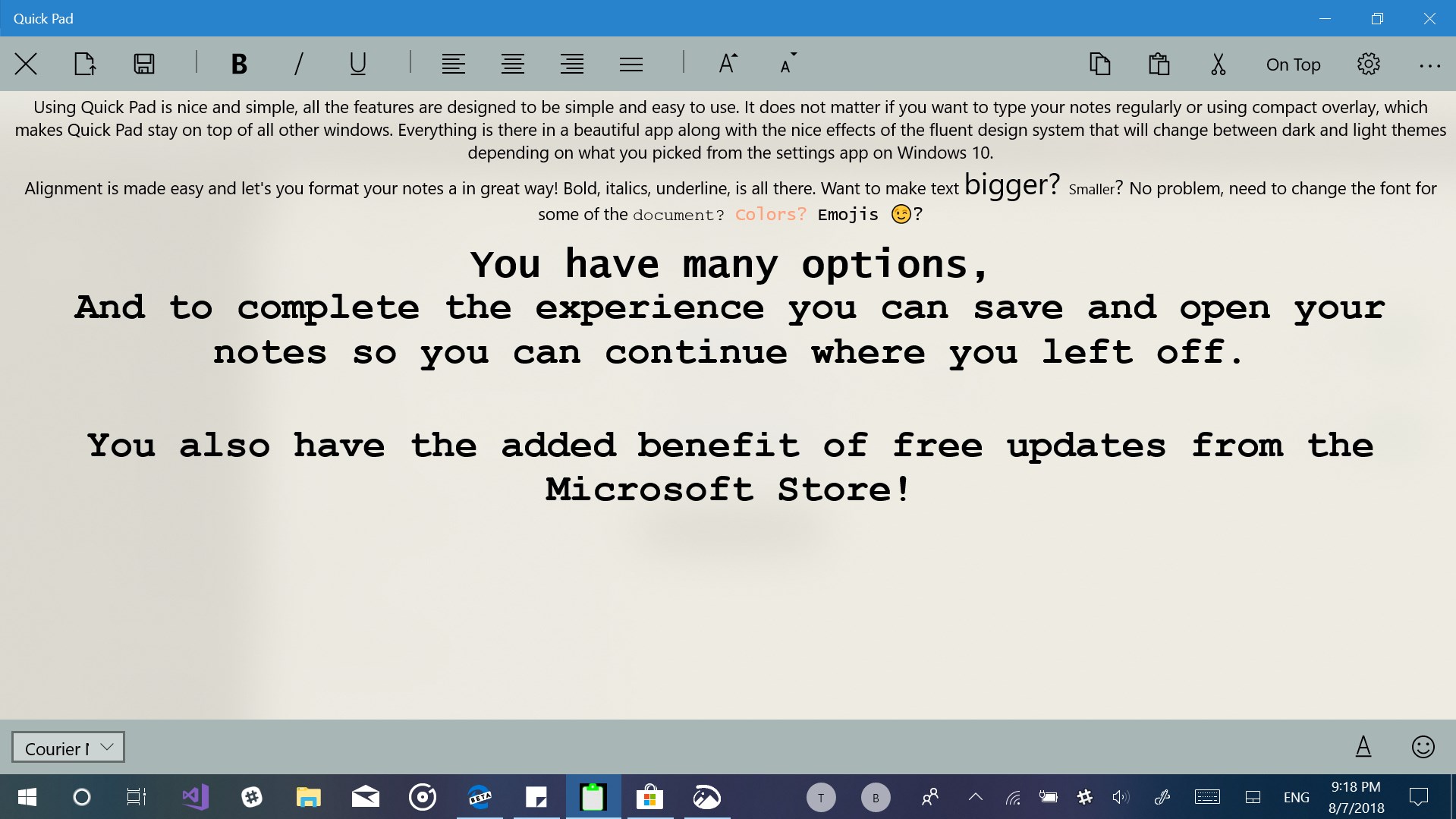Click the winking emoji in the note
Screen dimensions: 1456x819
tap(901, 215)
